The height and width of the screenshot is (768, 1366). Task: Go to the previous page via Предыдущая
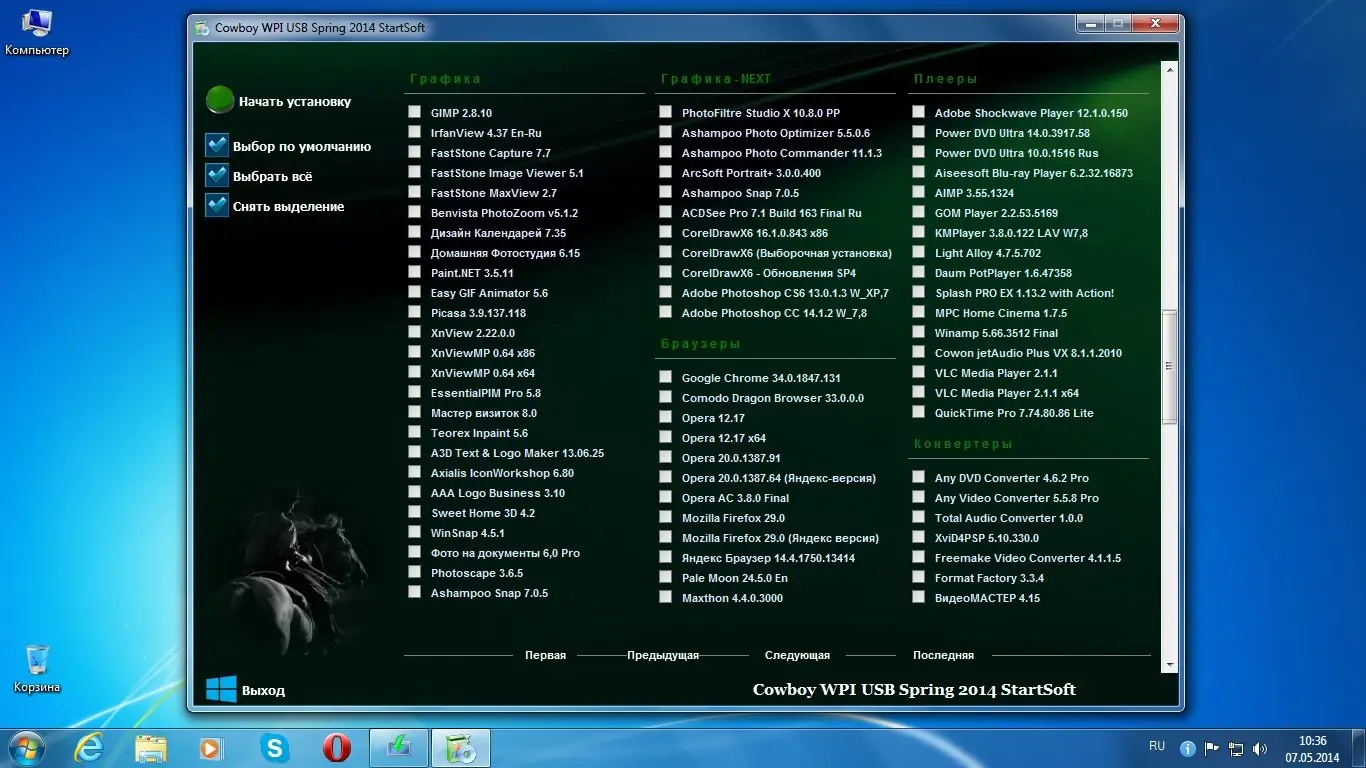[663, 655]
